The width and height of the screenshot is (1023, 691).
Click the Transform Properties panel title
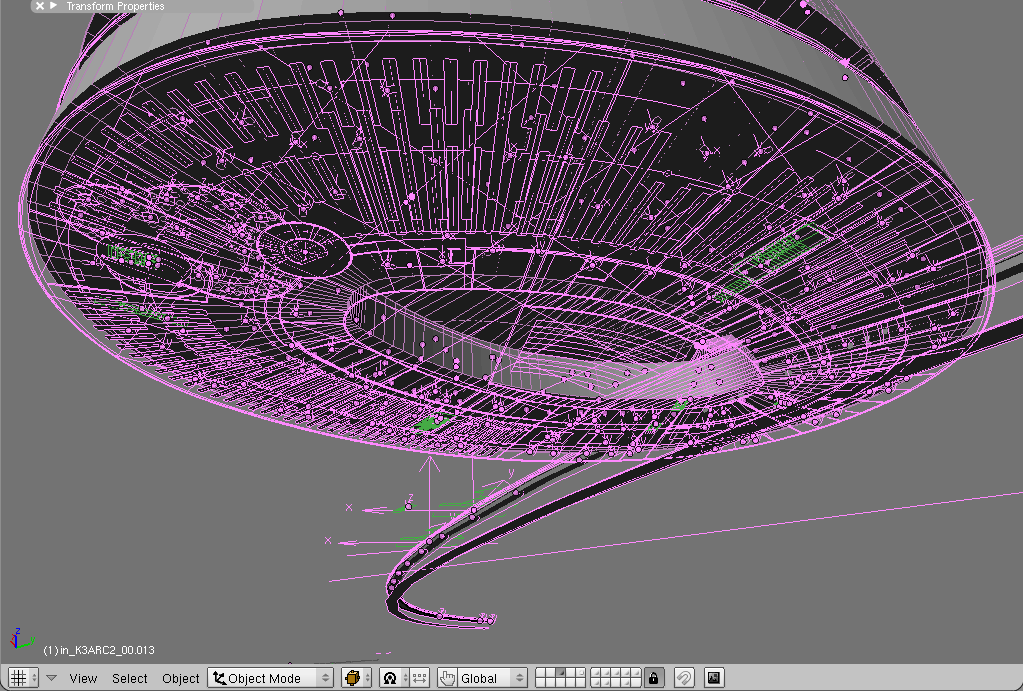tap(115, 6)
